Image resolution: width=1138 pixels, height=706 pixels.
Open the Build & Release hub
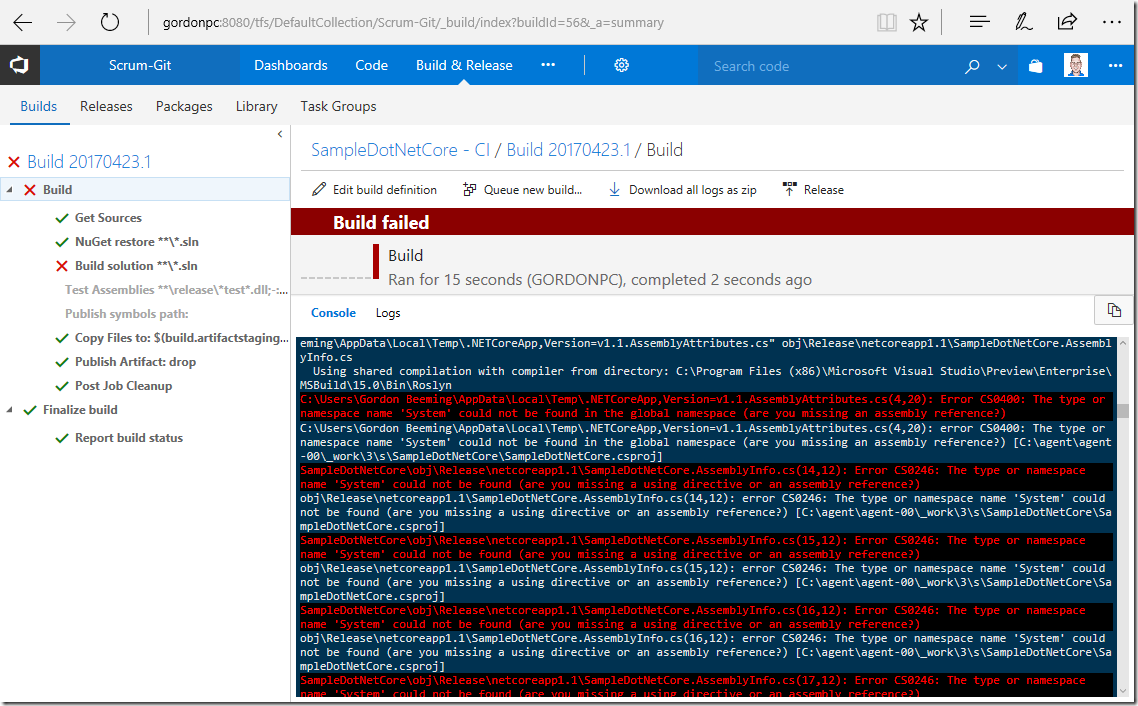[464, 65]
